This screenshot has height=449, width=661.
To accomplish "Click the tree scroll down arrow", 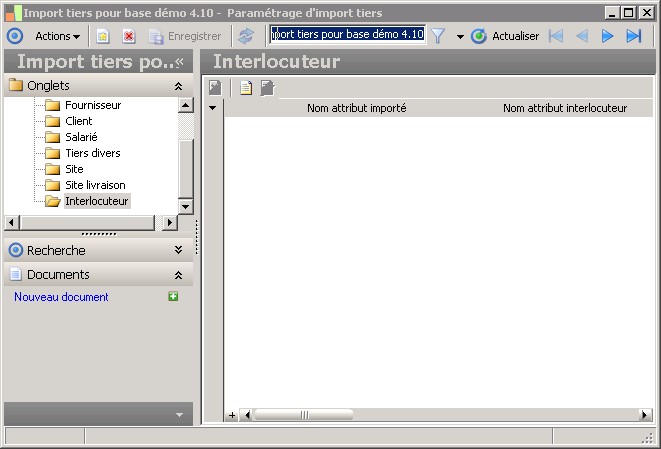I will [185, 207].
